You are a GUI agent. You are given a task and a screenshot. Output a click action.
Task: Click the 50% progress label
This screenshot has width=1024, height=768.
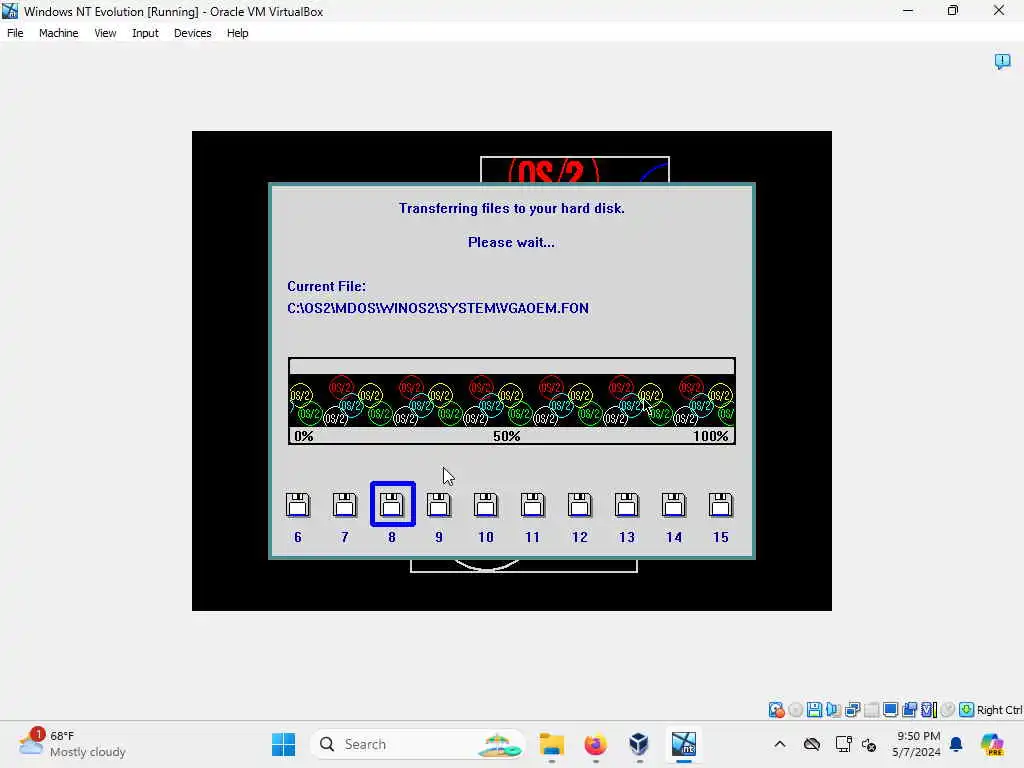(x=507, y=436)
